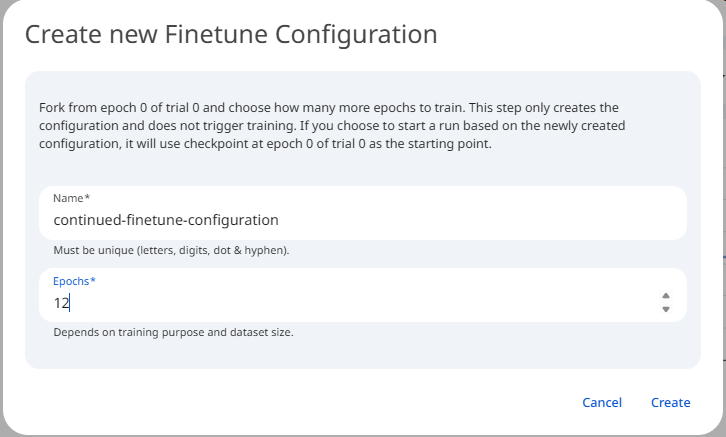Image resolution: width=726 pixels, height=437 pixels.
Task: Click the Create button
Action: 670,402
